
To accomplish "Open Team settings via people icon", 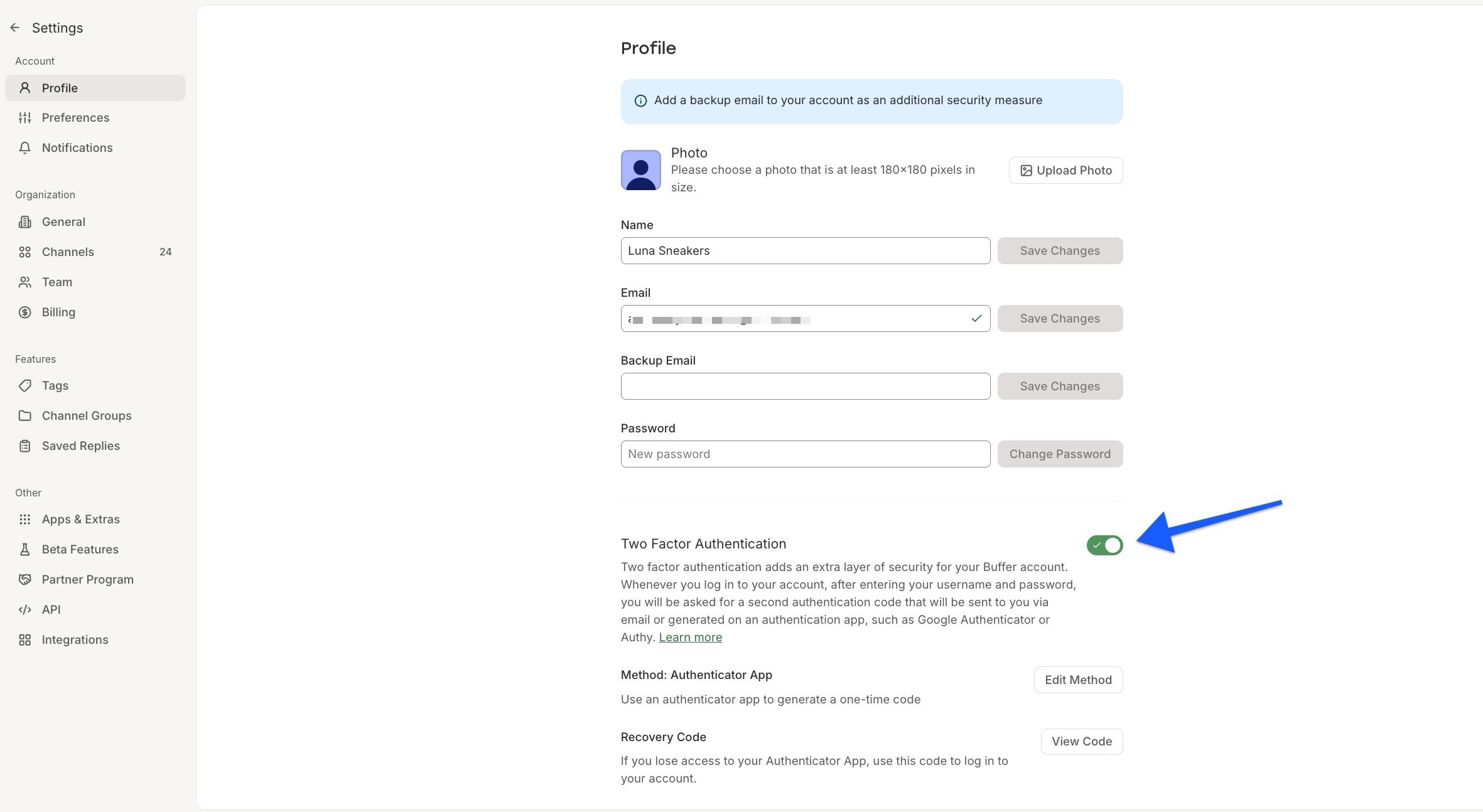I will [25, 282].
